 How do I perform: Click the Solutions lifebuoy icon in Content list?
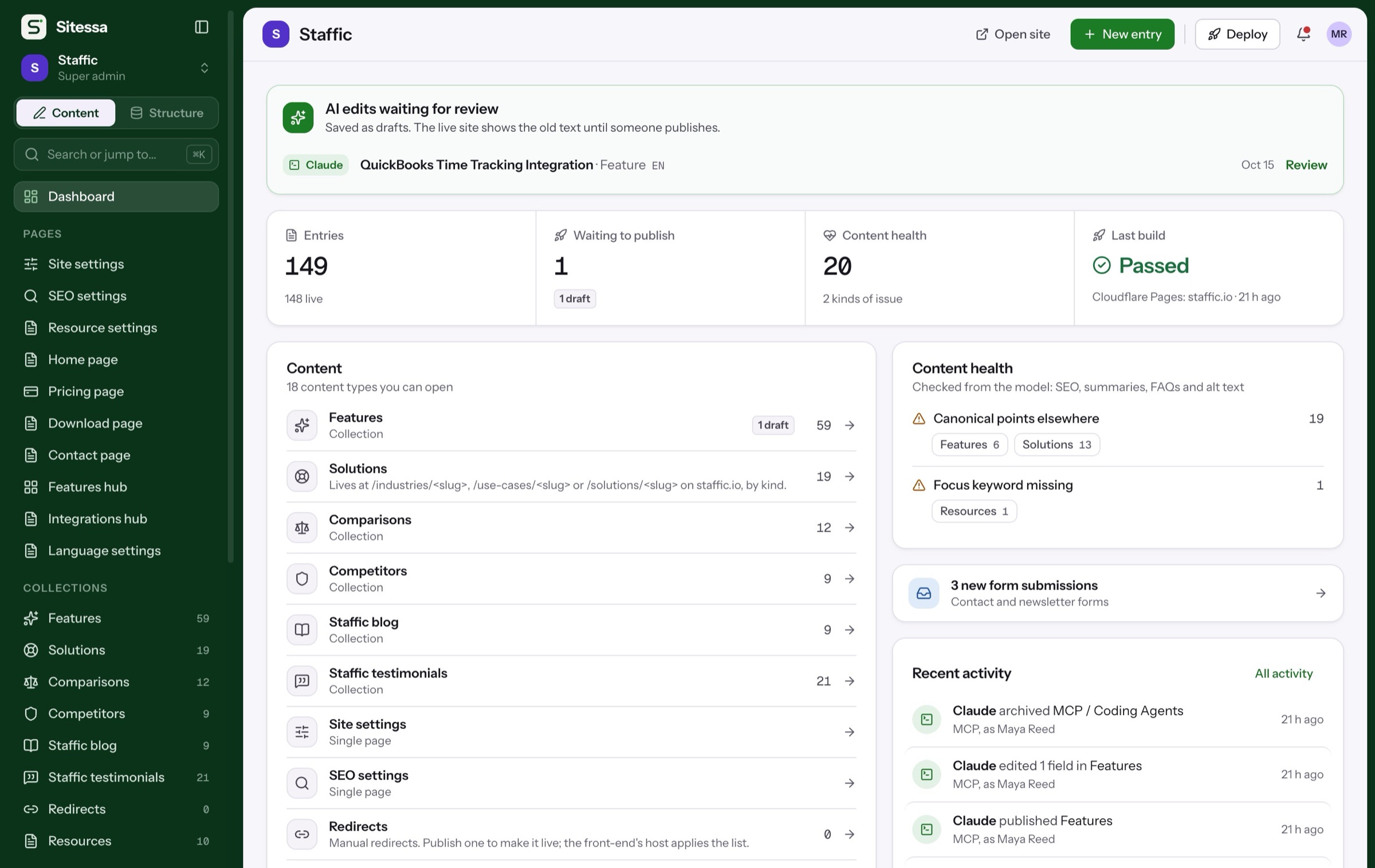click(302, 476)
